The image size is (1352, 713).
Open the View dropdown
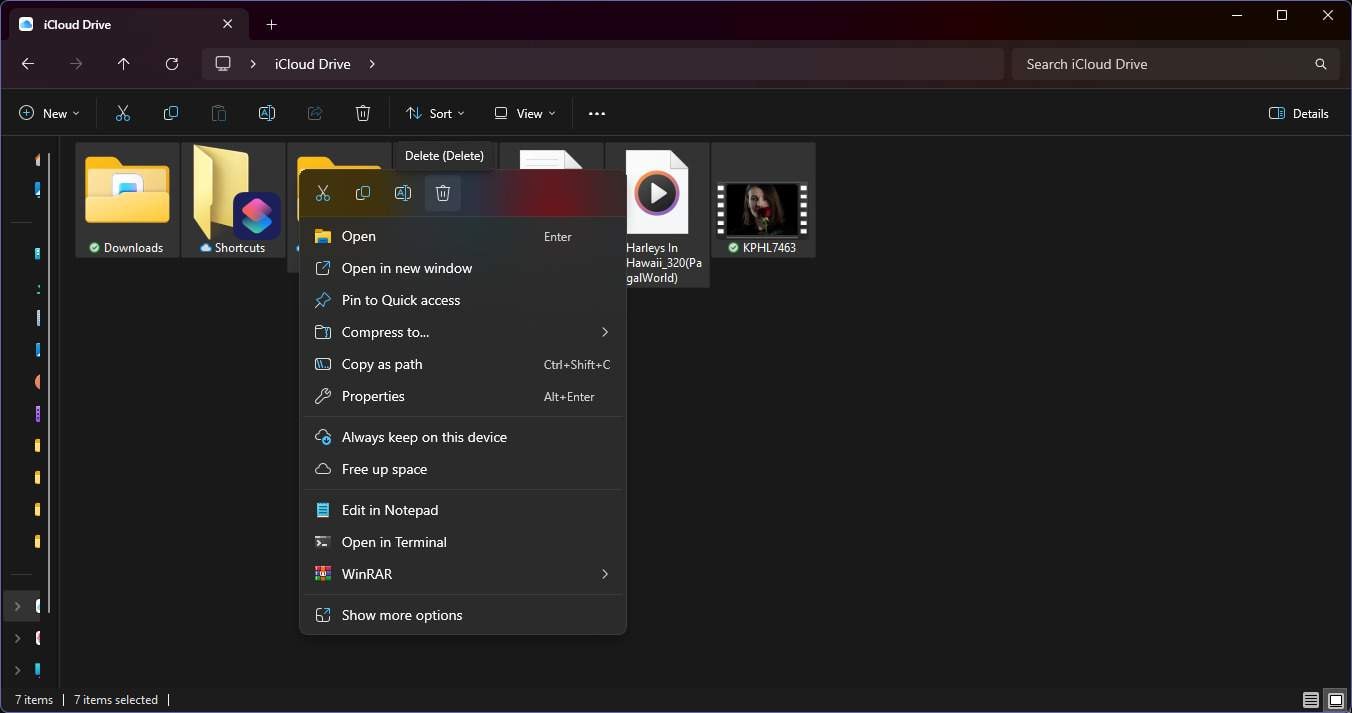pyautogui.click(x=525, y=114)
